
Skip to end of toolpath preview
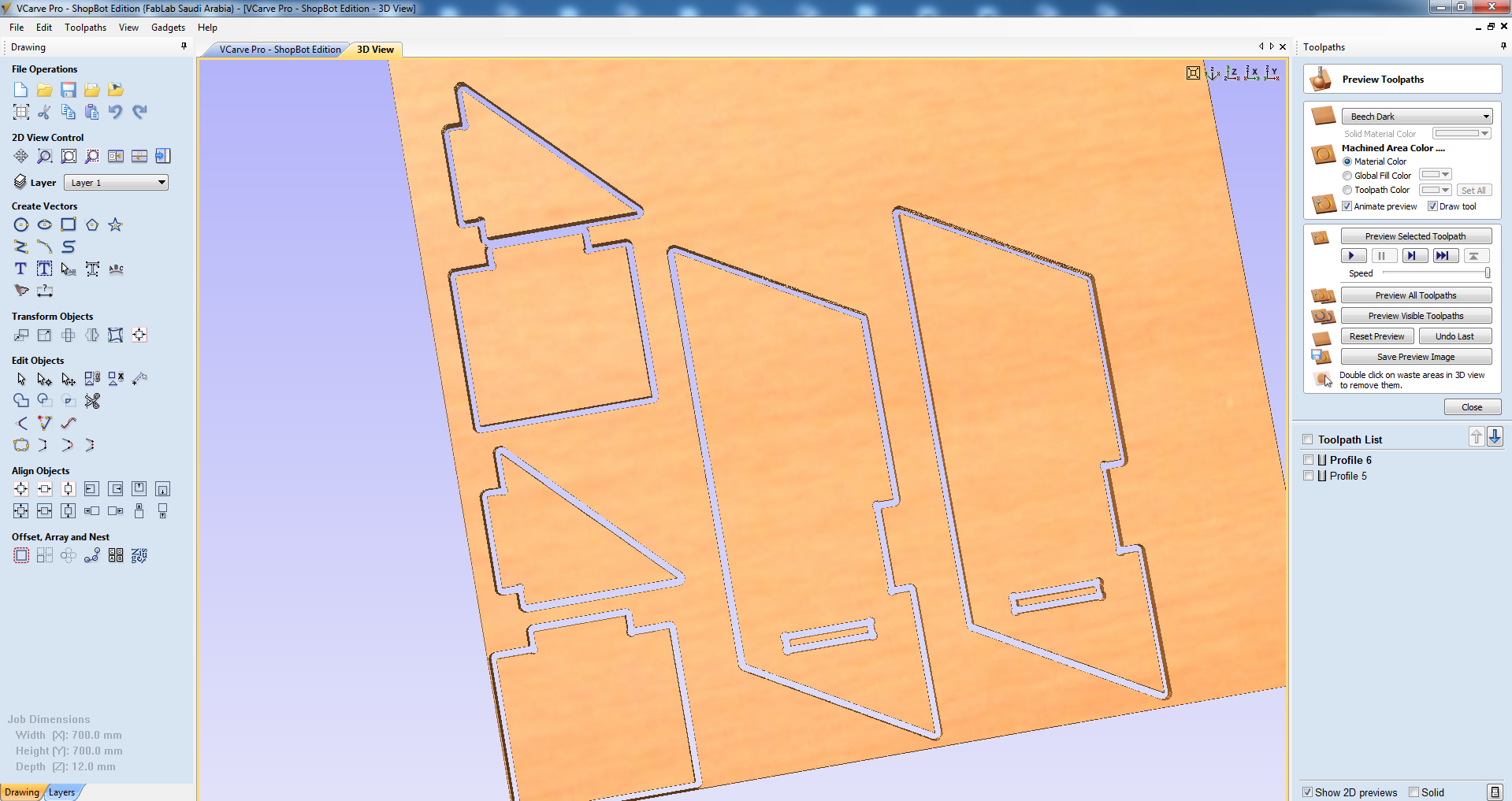point(1445,256)
